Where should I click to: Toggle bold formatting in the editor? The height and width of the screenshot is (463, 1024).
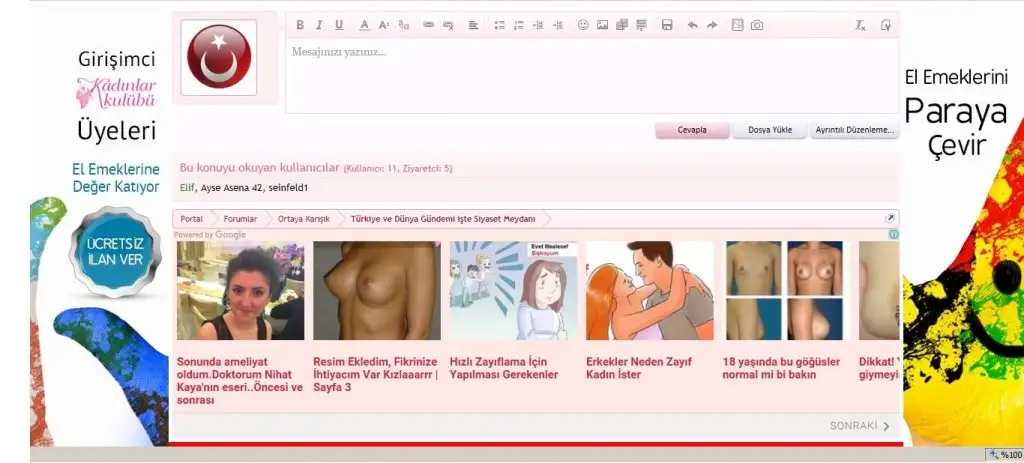click(x=299, y=25)
